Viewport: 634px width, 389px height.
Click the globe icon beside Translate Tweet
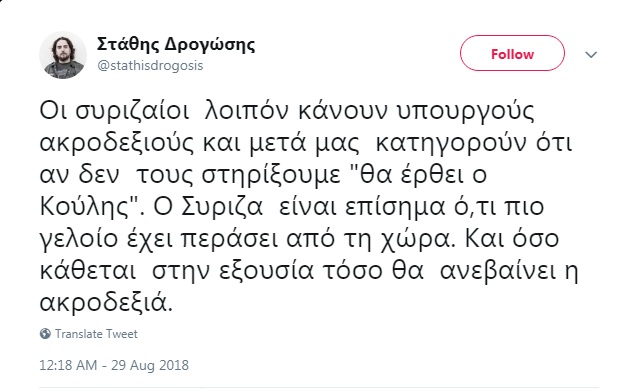pos(45,334)
